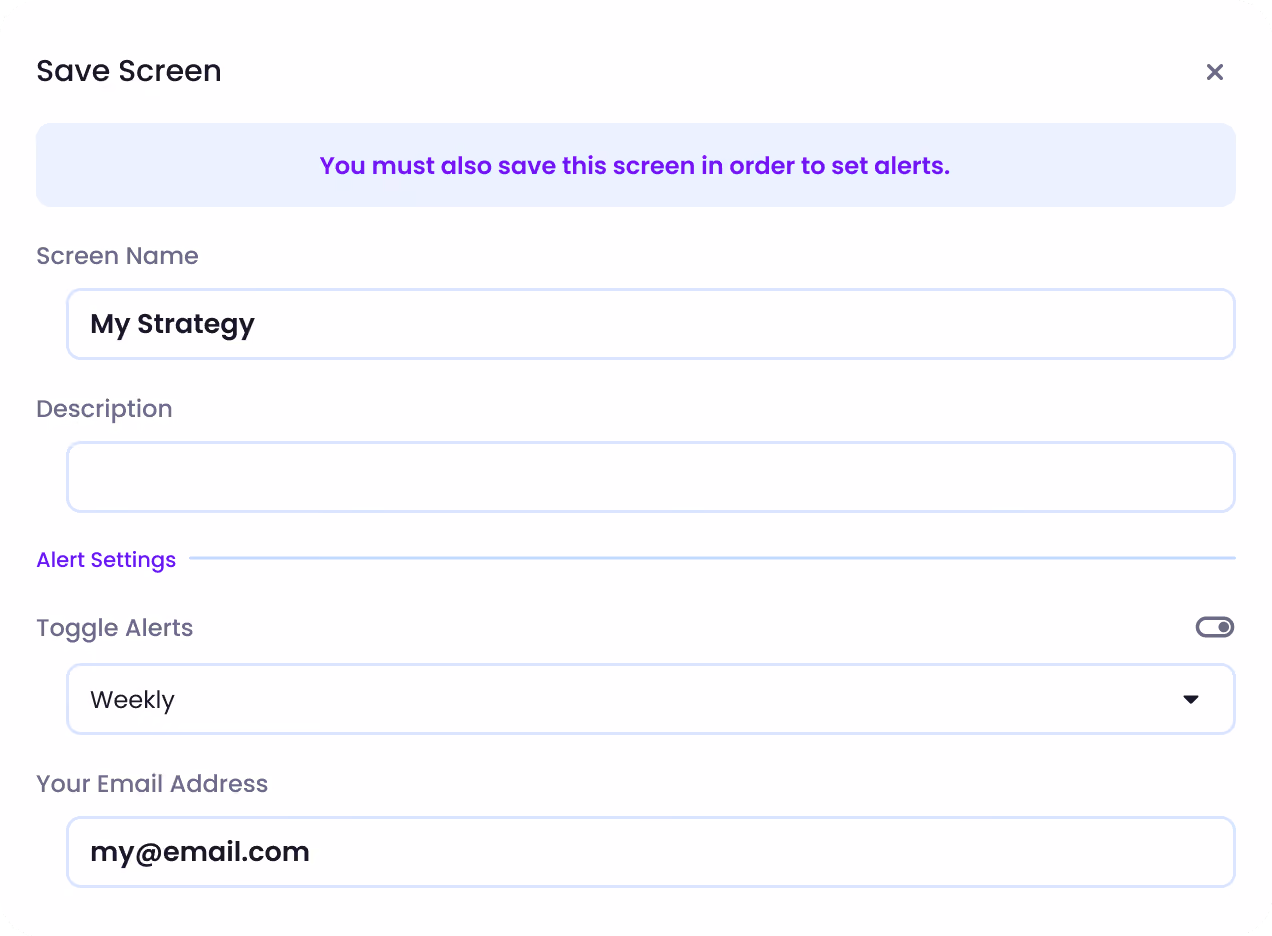Click the Save Screen dialog title
The image size is (1272, 936).
(129, 71)
